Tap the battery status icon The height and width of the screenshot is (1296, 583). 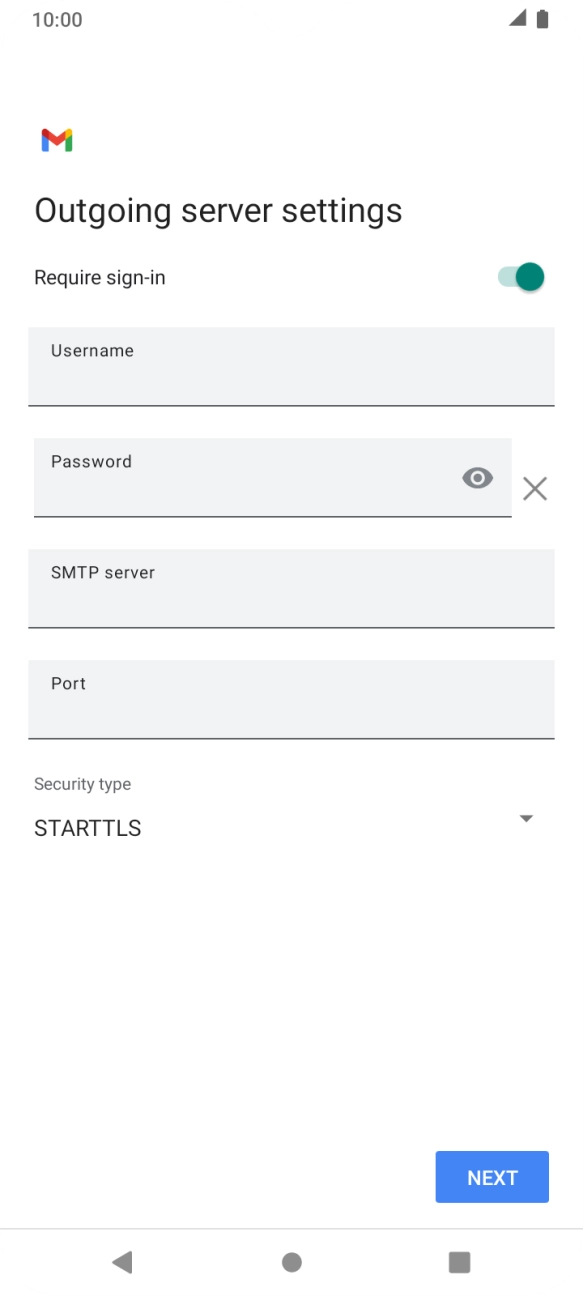pyautogui.click(x=543, y=17)
